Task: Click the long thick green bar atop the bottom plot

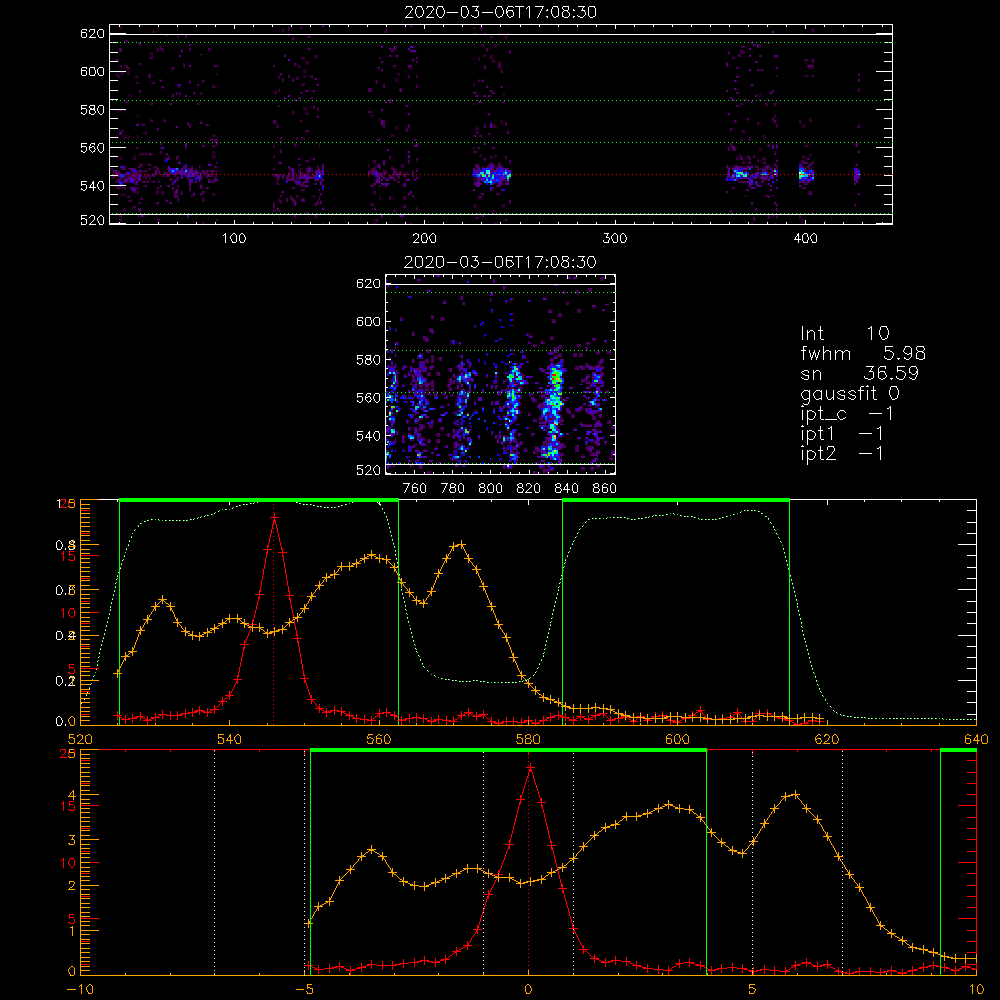Action: [x=508, y=751]
